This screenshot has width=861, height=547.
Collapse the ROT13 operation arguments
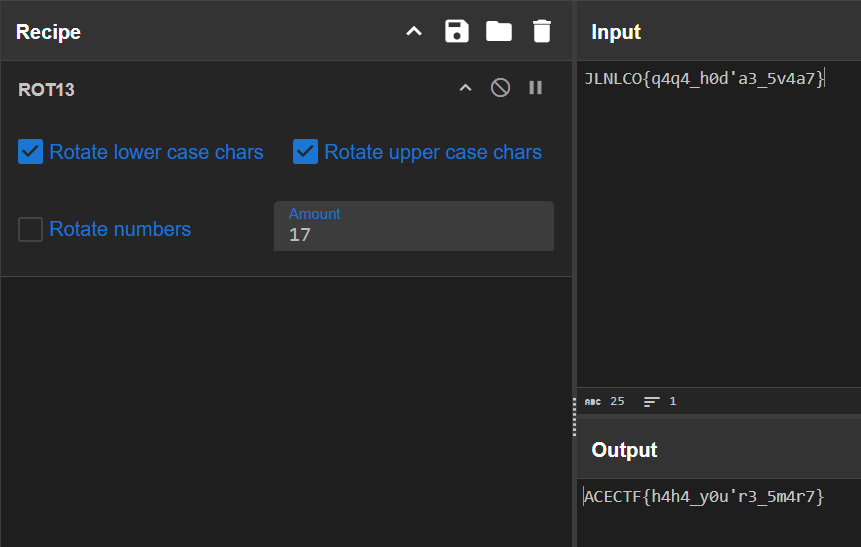(465, 88)
